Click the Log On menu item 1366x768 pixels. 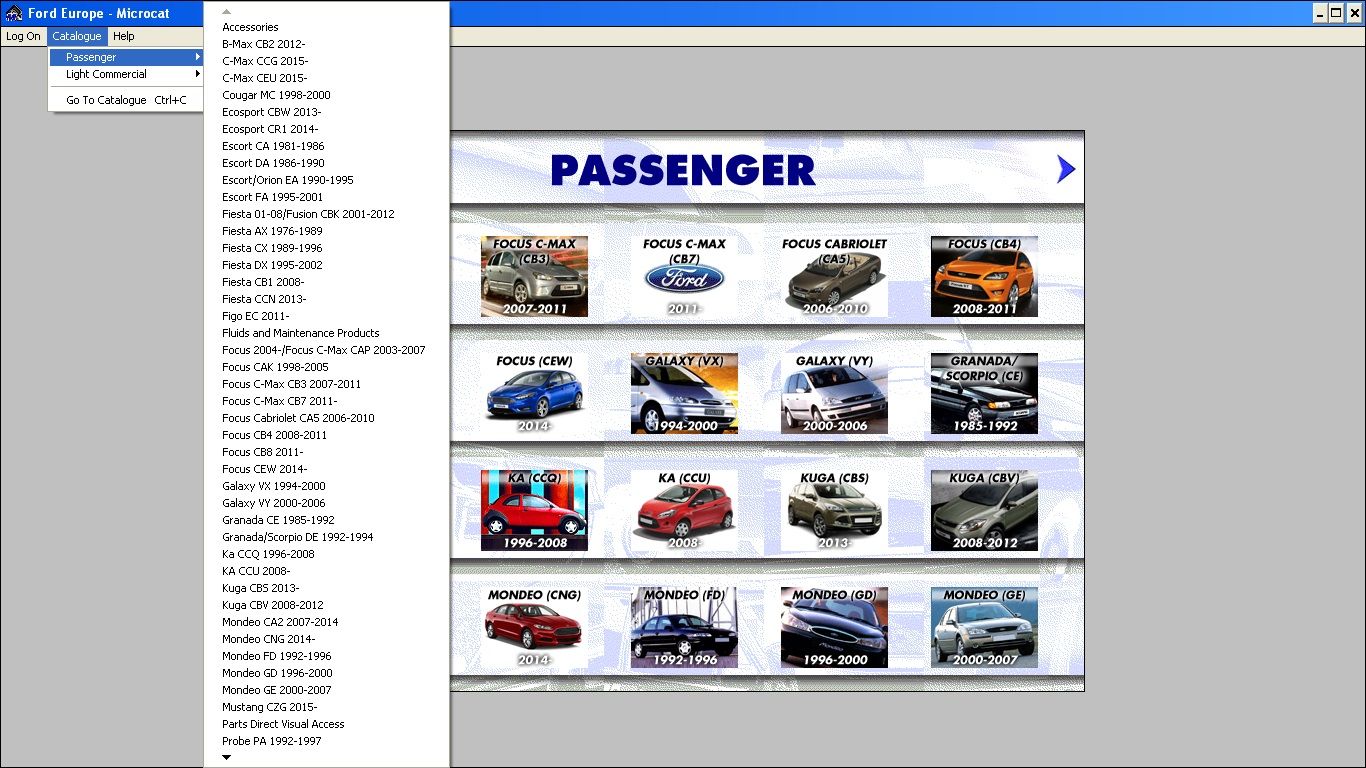coord(23,36)
